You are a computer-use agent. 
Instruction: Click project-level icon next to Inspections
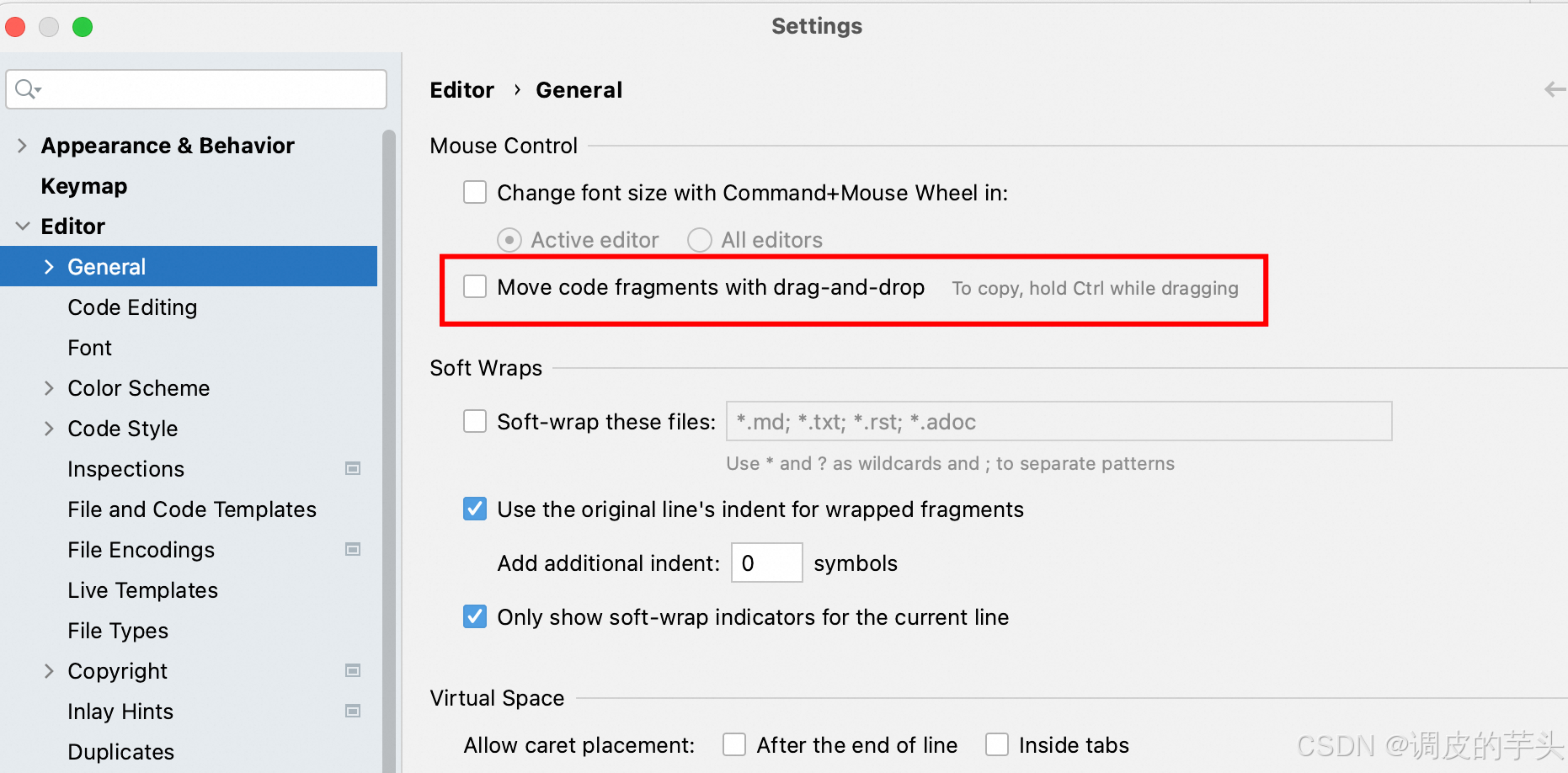pos(353,468)
